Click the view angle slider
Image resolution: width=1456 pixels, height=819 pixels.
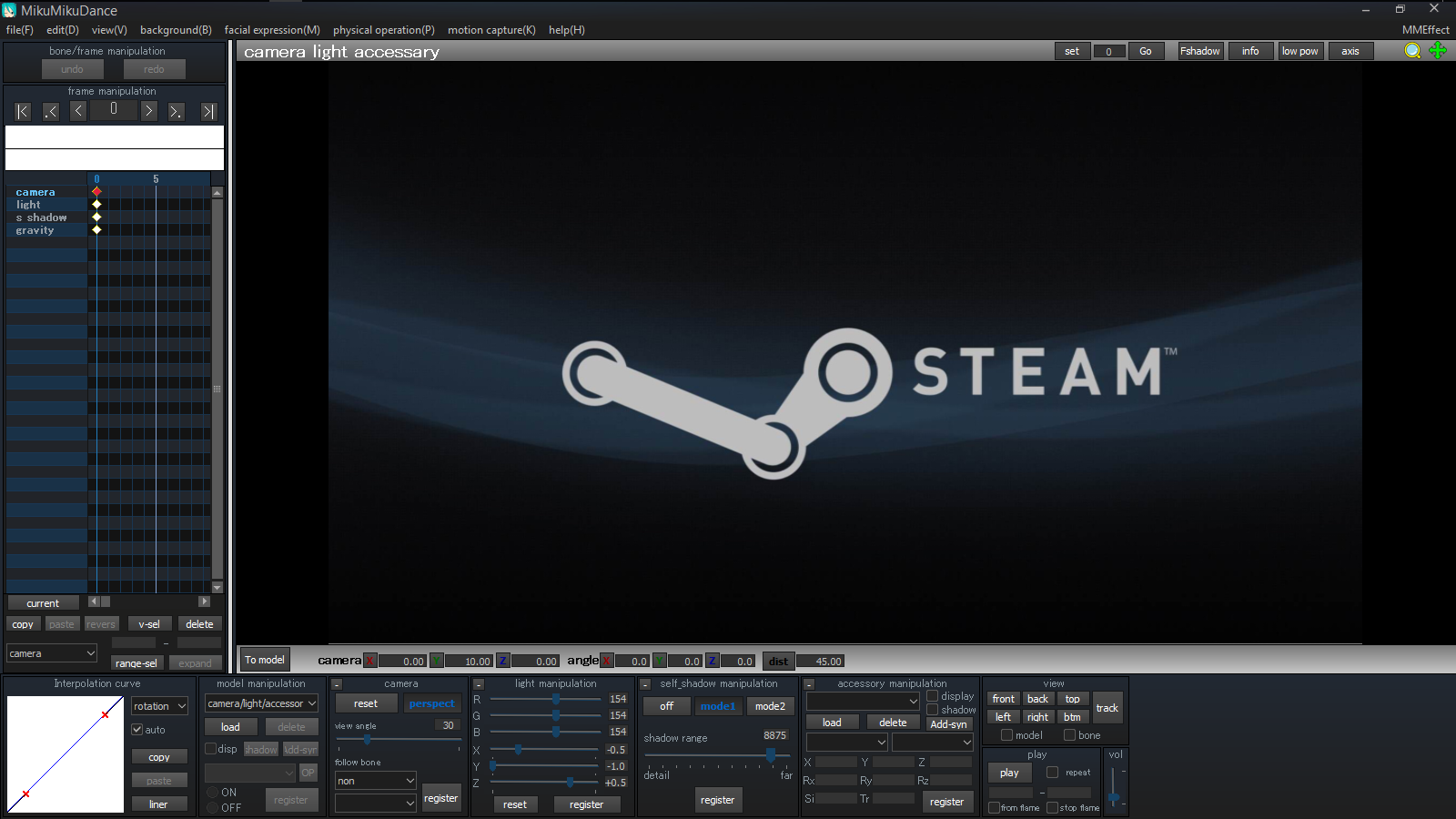point(398,740)
